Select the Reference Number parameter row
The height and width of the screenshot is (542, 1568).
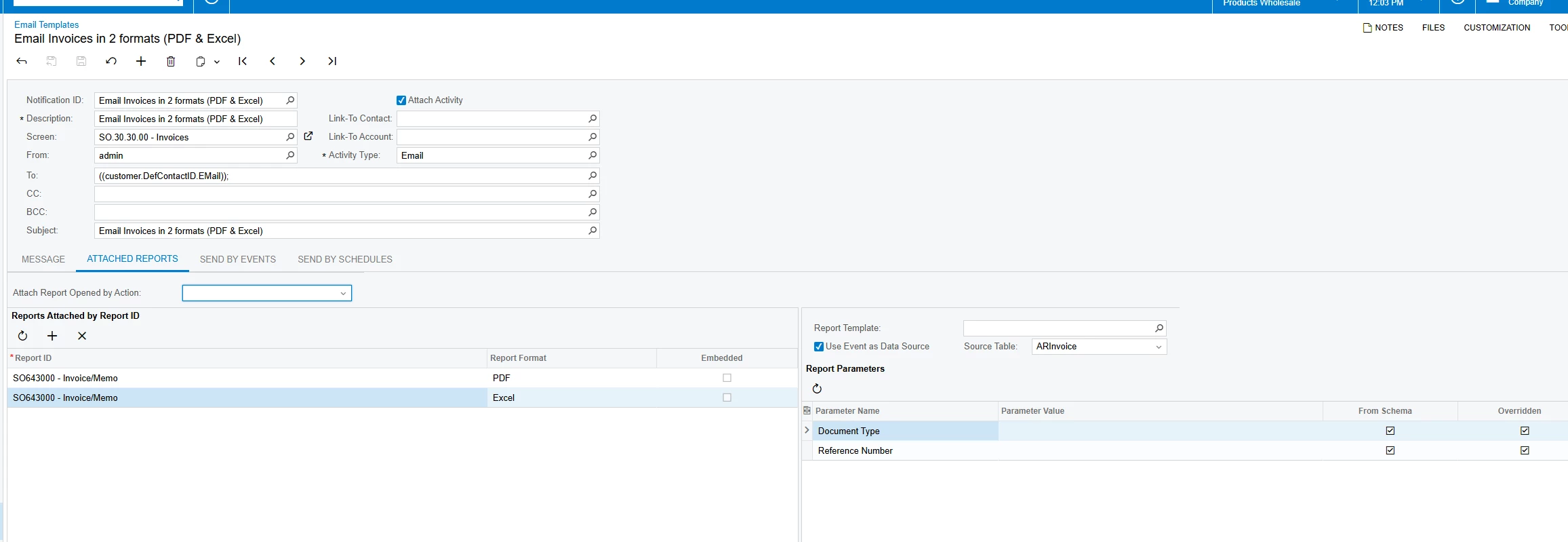1185,450
